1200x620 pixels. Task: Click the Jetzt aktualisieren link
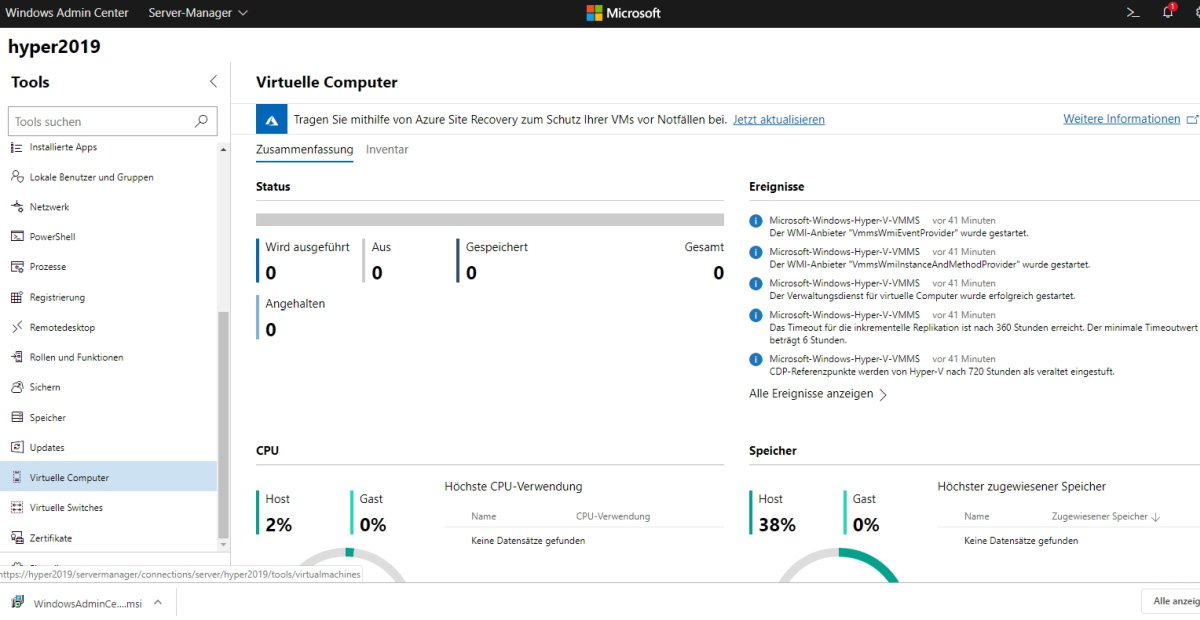click(780, 119)
